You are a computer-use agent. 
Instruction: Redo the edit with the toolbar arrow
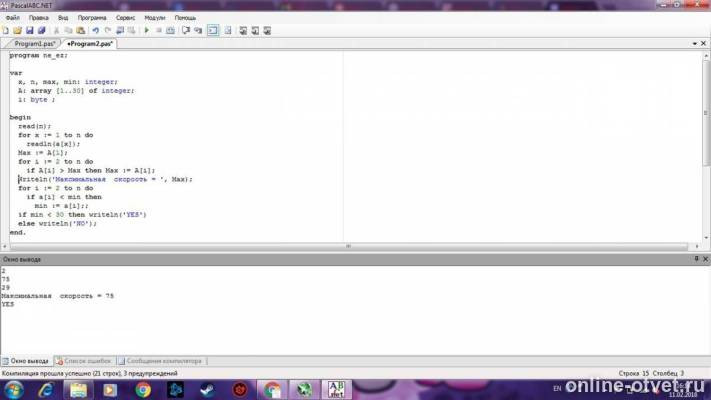click(x=107, y=30)
